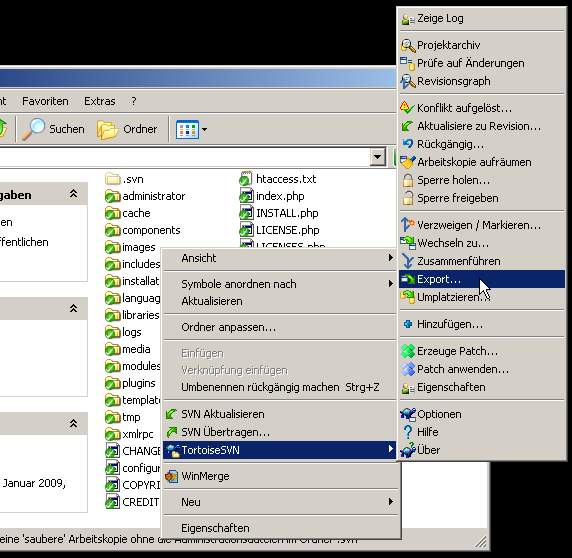Viewport: 572px width, 558px height.
Task: Click the Optionen settings icon
Action: tap(408, 414)
